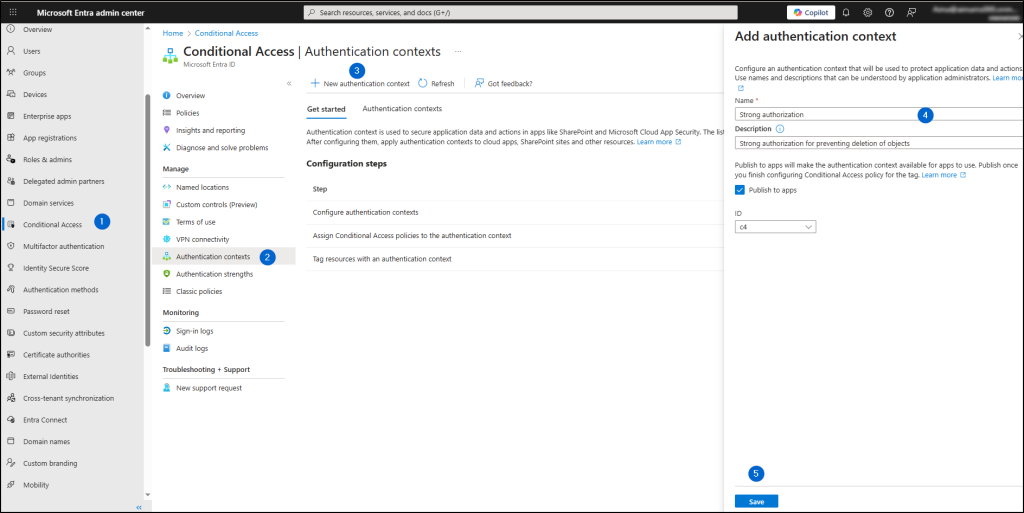The image size is (1024, 513).
Task: Open Diagnose and solve problems
Action: tap(222, 148)
